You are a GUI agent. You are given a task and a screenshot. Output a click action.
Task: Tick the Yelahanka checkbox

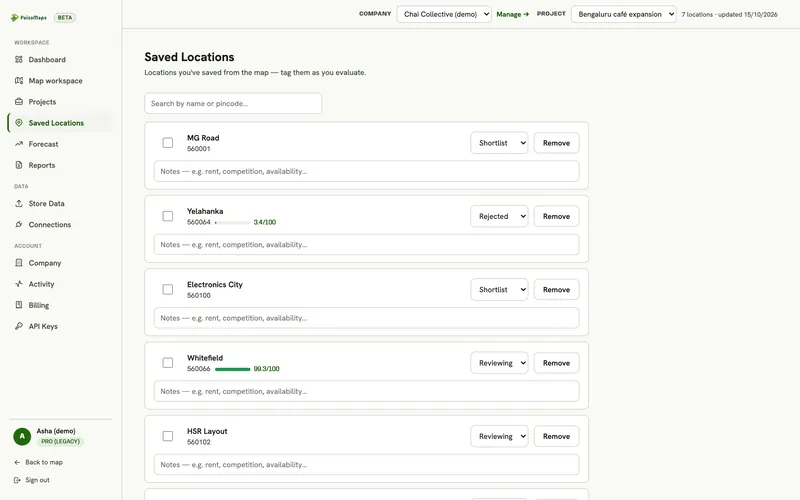point(167,216)
